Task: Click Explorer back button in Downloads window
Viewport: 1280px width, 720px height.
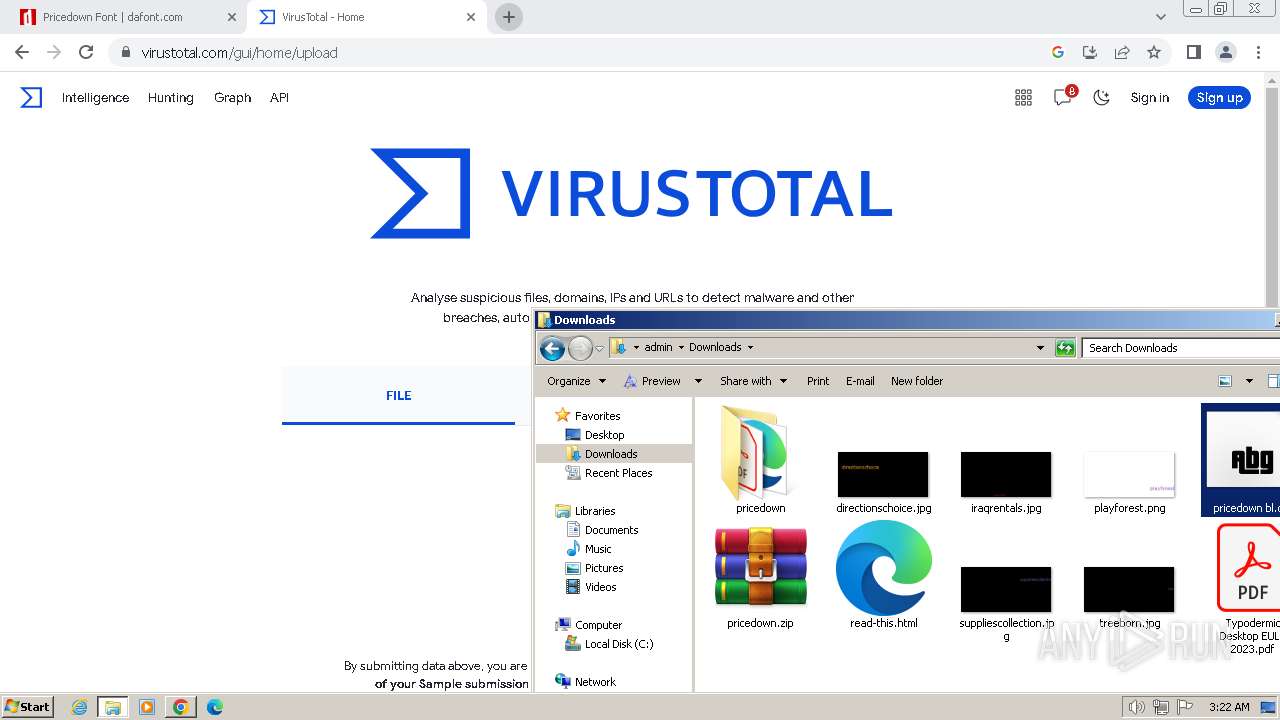Action: [x=552, y=348]
